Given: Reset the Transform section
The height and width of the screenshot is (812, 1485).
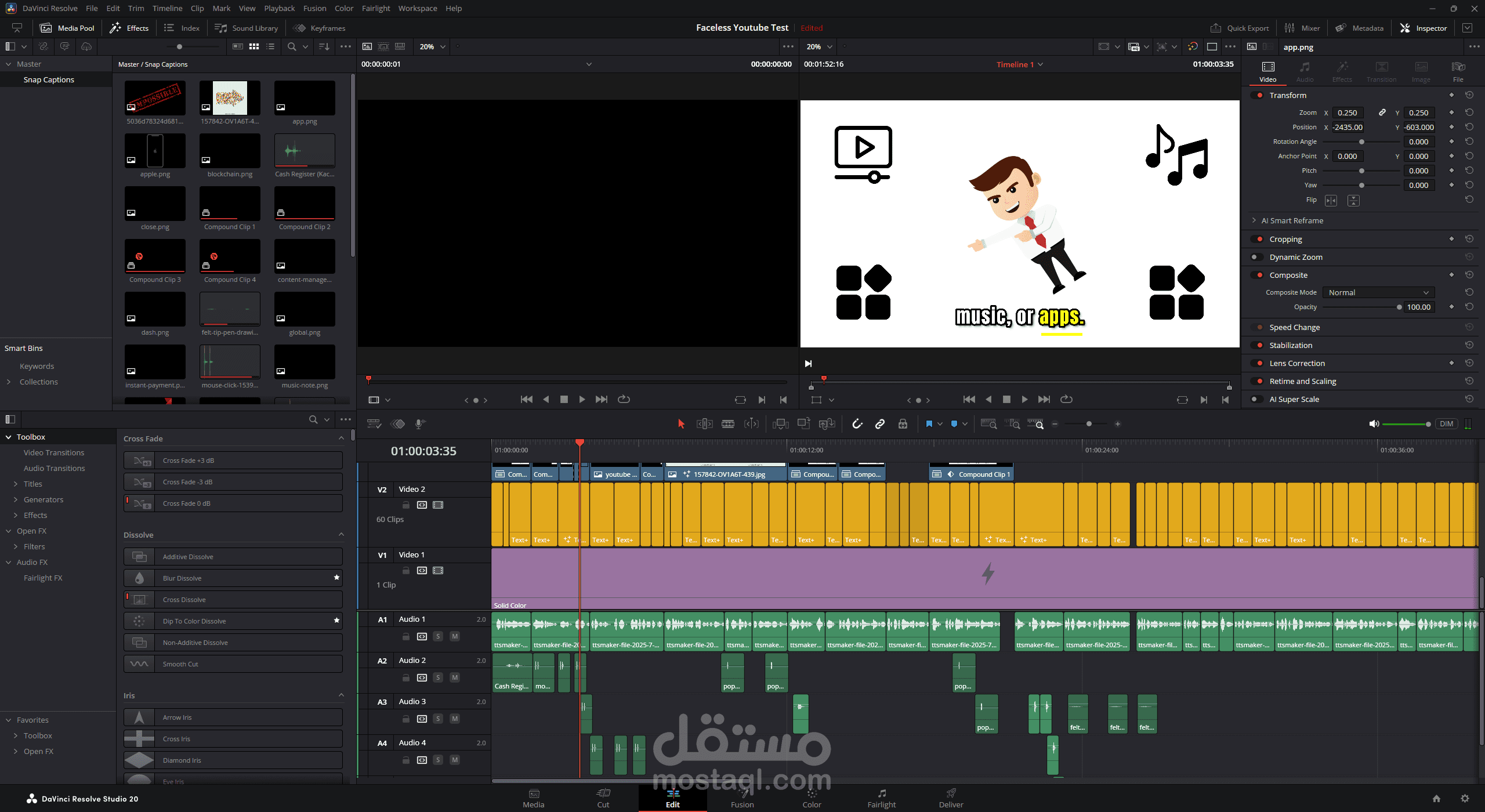Looking at the screenshot, I should (x=1469, y=95).
